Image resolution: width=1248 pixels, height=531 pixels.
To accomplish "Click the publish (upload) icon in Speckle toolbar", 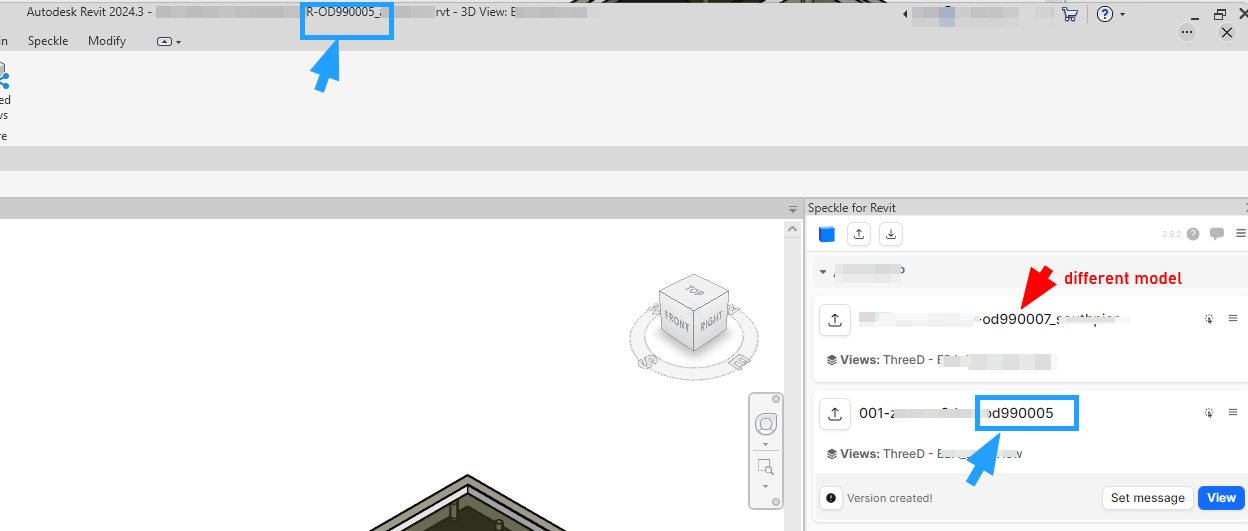I will (x=858, y=234).
